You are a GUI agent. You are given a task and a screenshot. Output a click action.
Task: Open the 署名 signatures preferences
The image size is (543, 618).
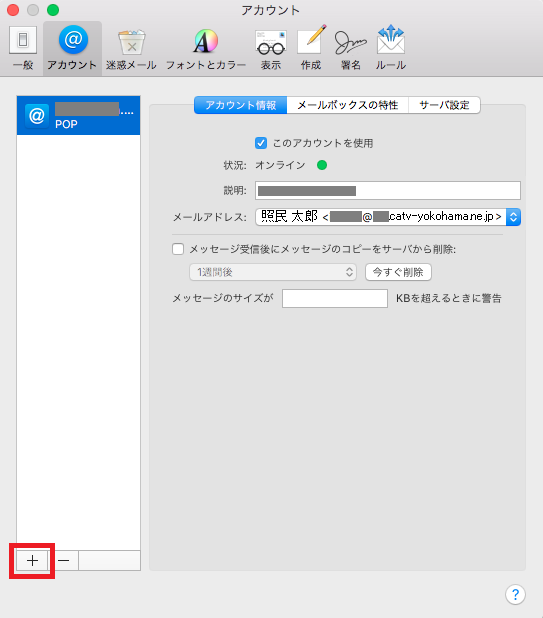(350, 48)
